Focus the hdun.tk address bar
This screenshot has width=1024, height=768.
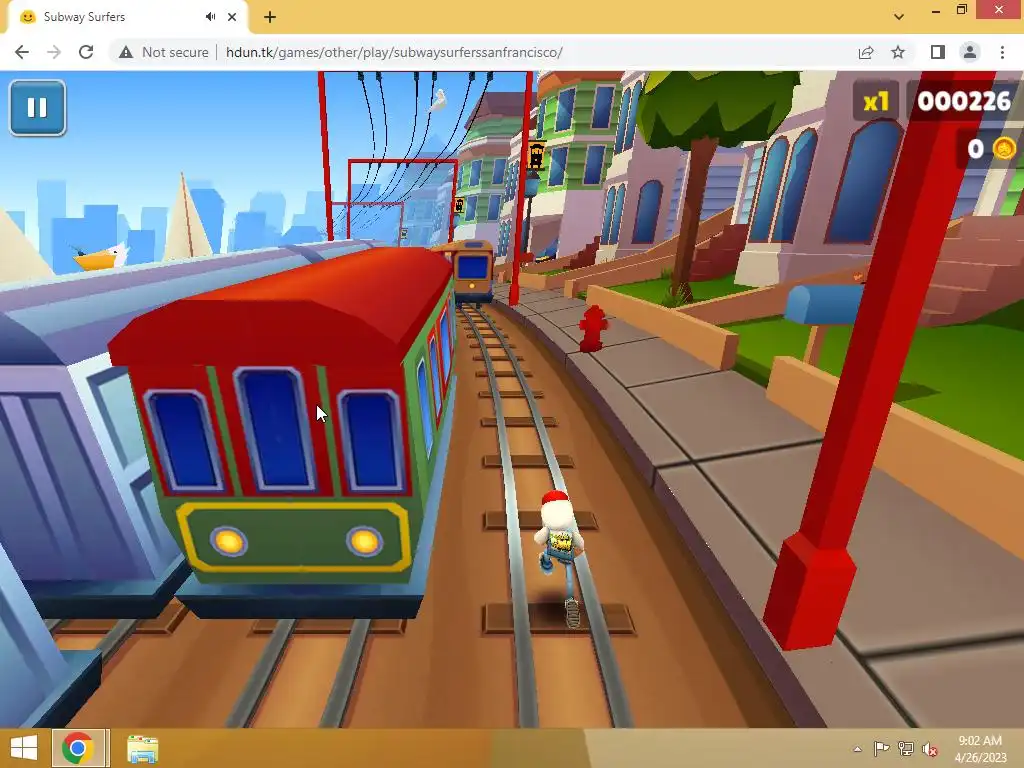tap(394, 52)
